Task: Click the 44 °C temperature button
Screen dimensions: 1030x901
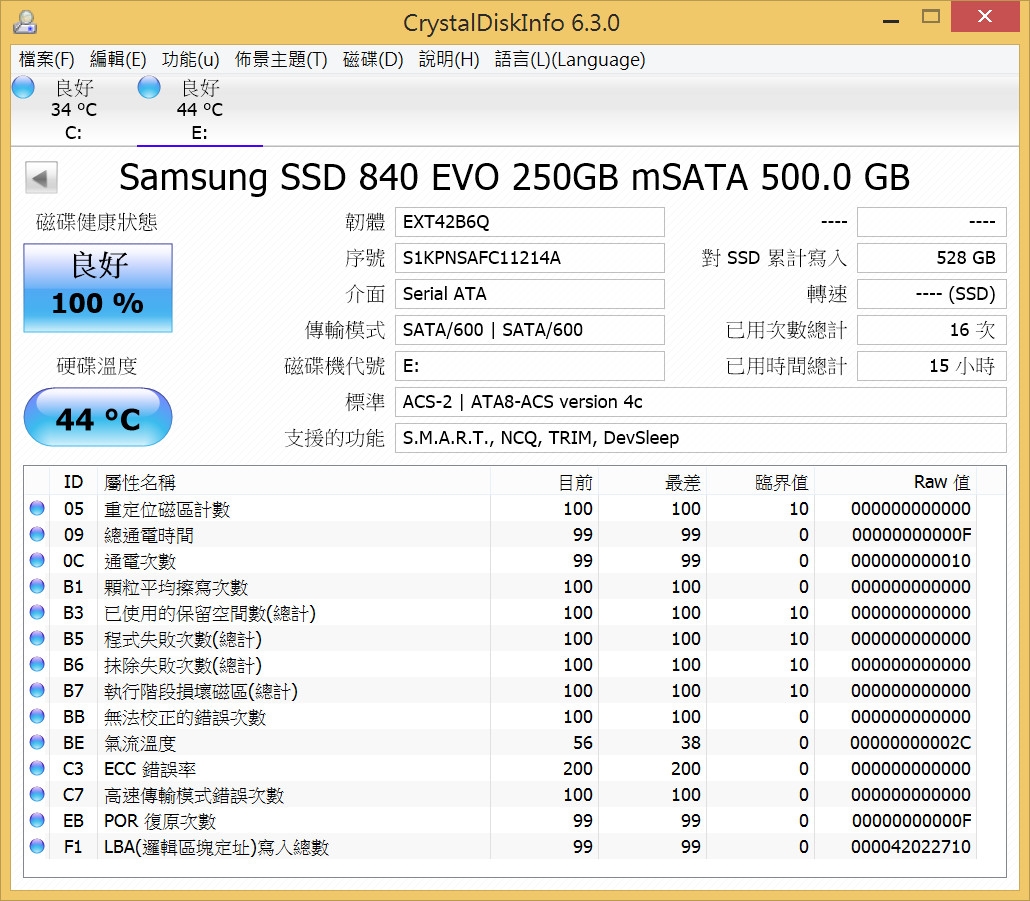Action: tap(98, 417)
